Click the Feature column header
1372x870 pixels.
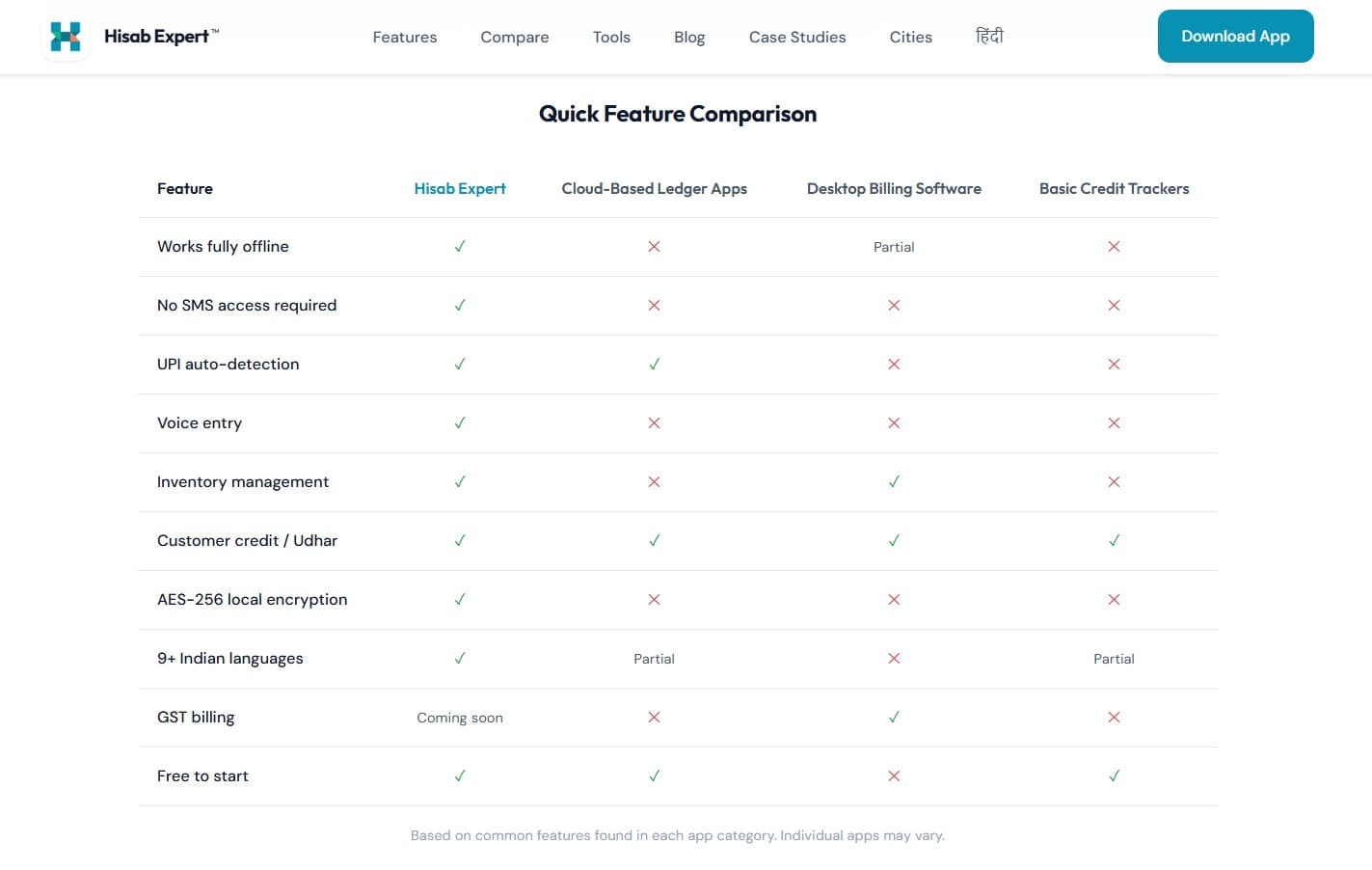[185, 188]
